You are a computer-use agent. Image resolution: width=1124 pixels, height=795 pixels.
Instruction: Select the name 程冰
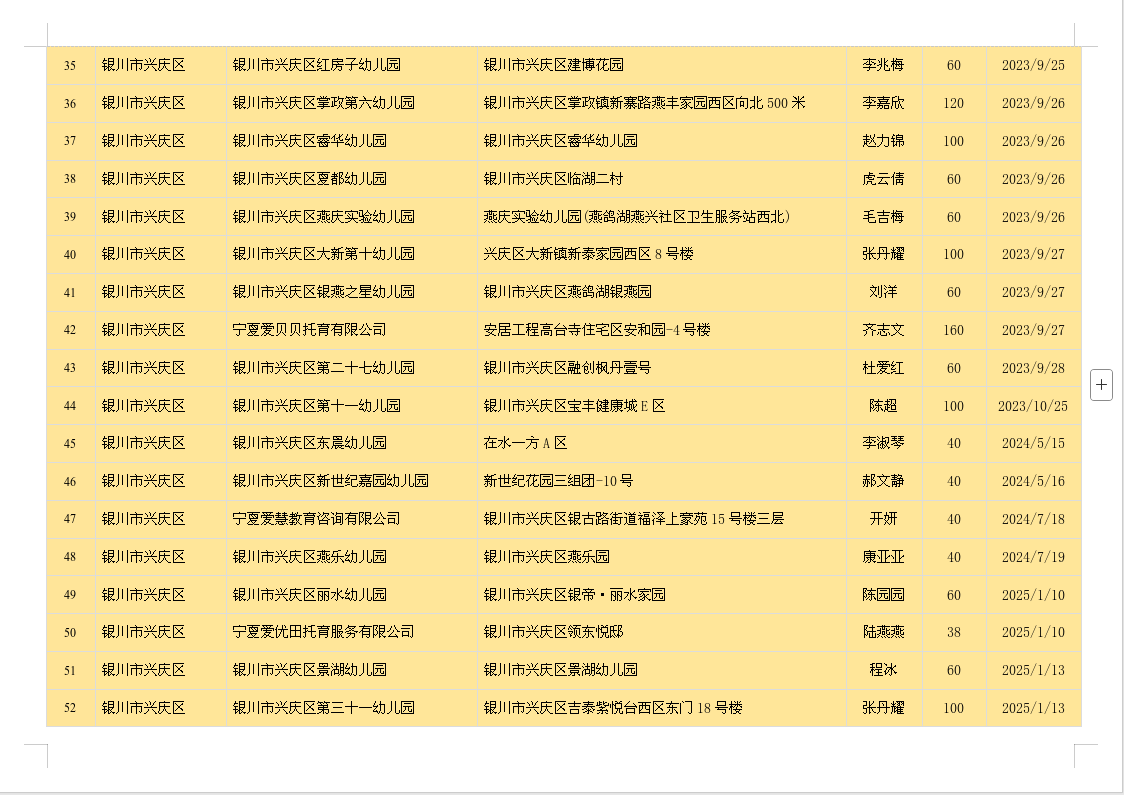(883, 671)
